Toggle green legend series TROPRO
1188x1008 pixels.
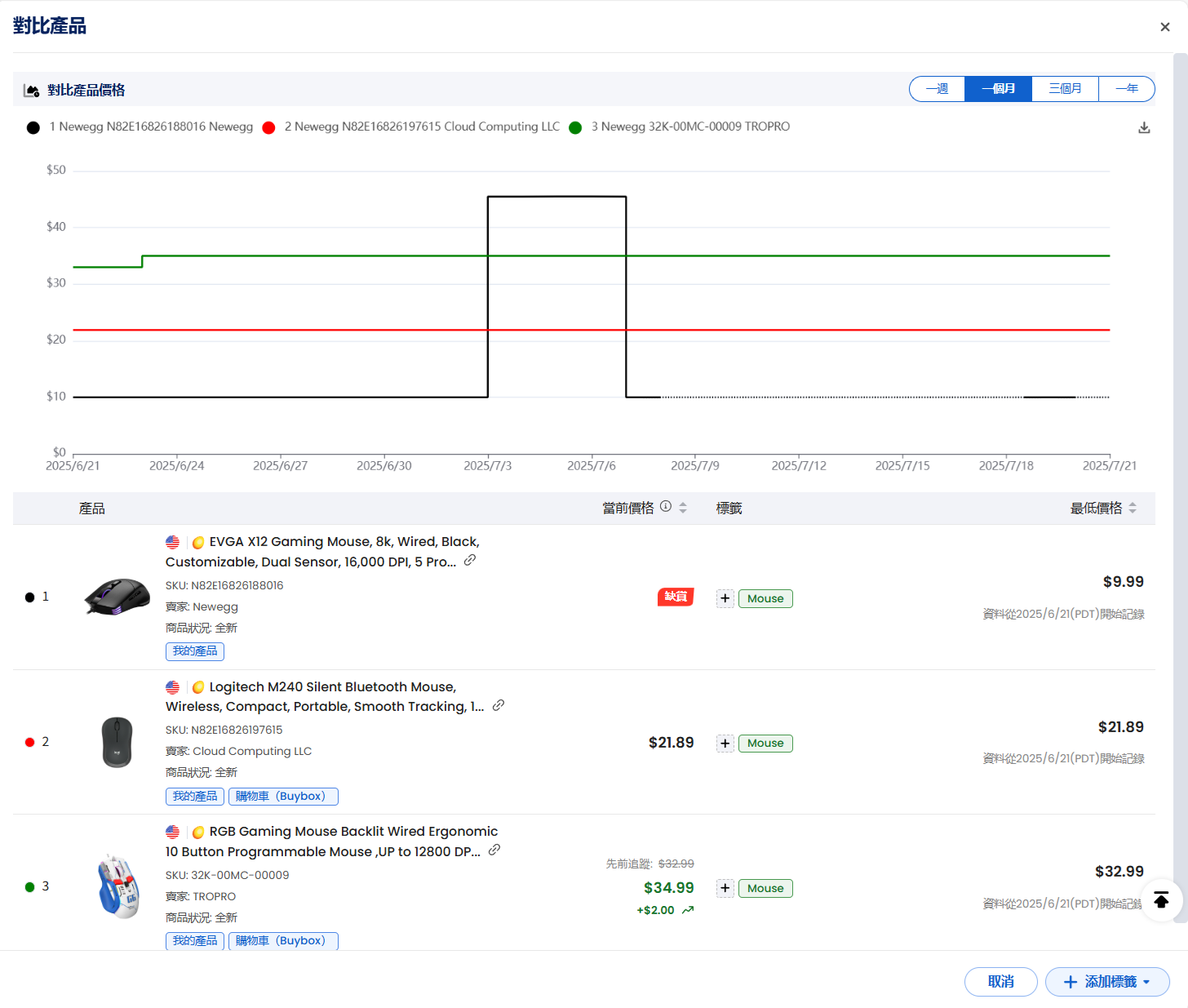(679, 127)
